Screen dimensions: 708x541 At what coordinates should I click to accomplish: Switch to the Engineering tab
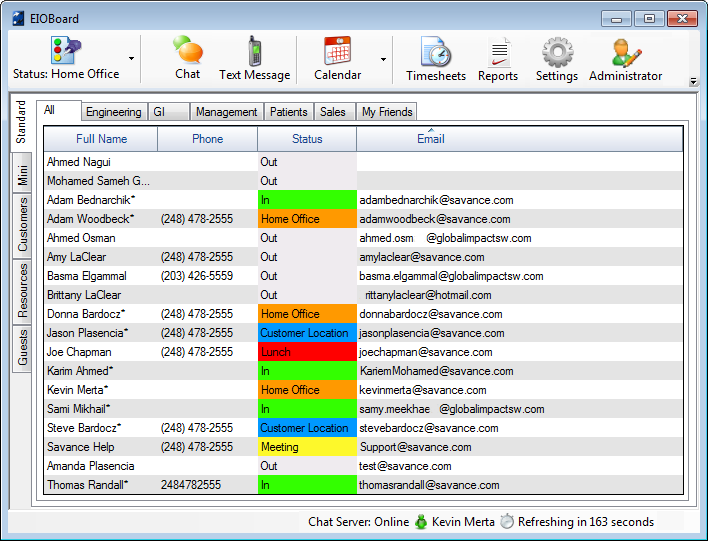click(113, 112)
